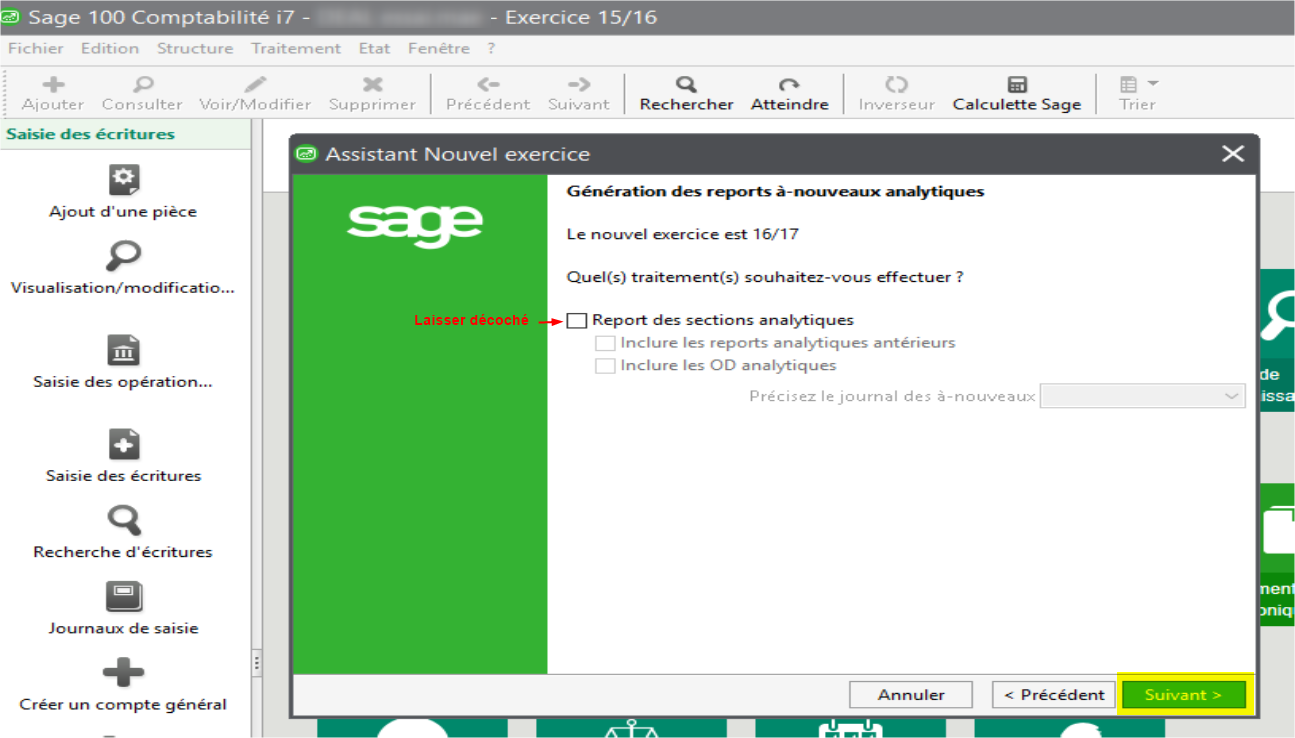This screenshot has height=738, width=1295.
Task: Go back with the < Précédent button
Action: [x=1054, y=695]
